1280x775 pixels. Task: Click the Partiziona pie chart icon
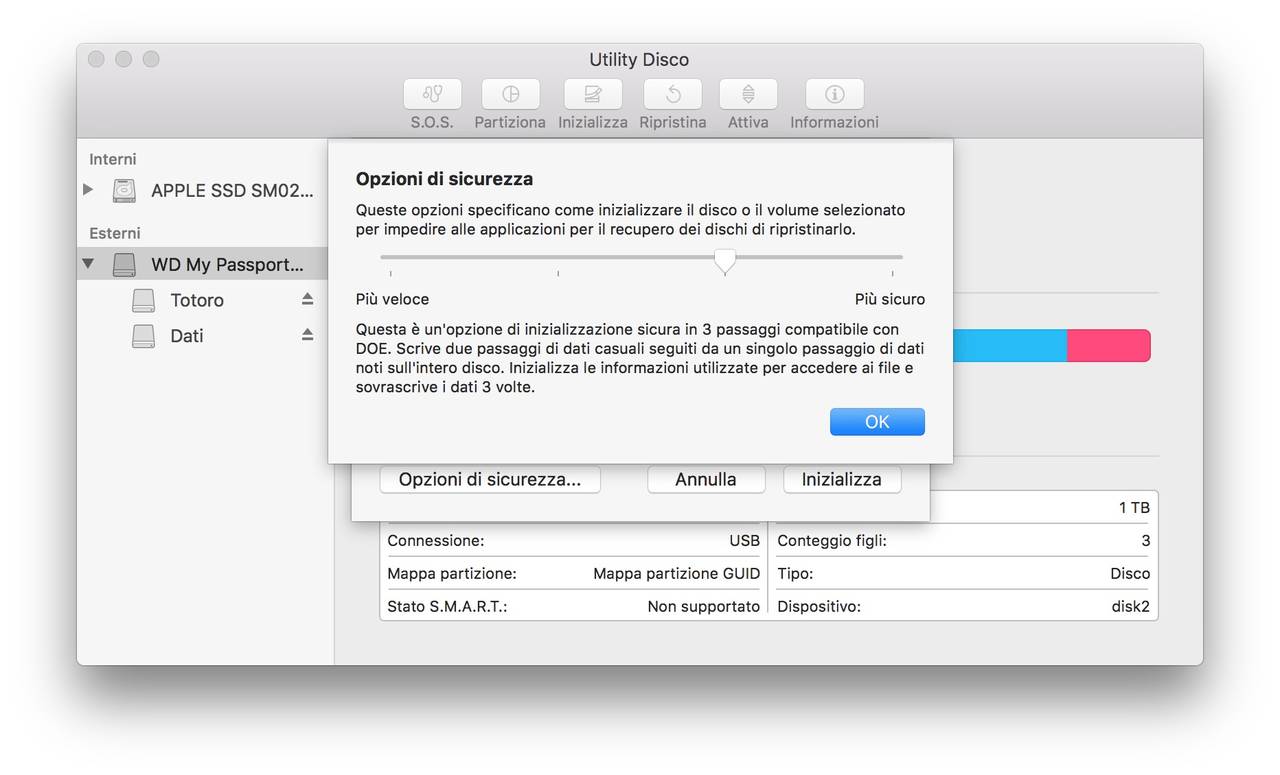pyautogui.click(x=510, y=94)
